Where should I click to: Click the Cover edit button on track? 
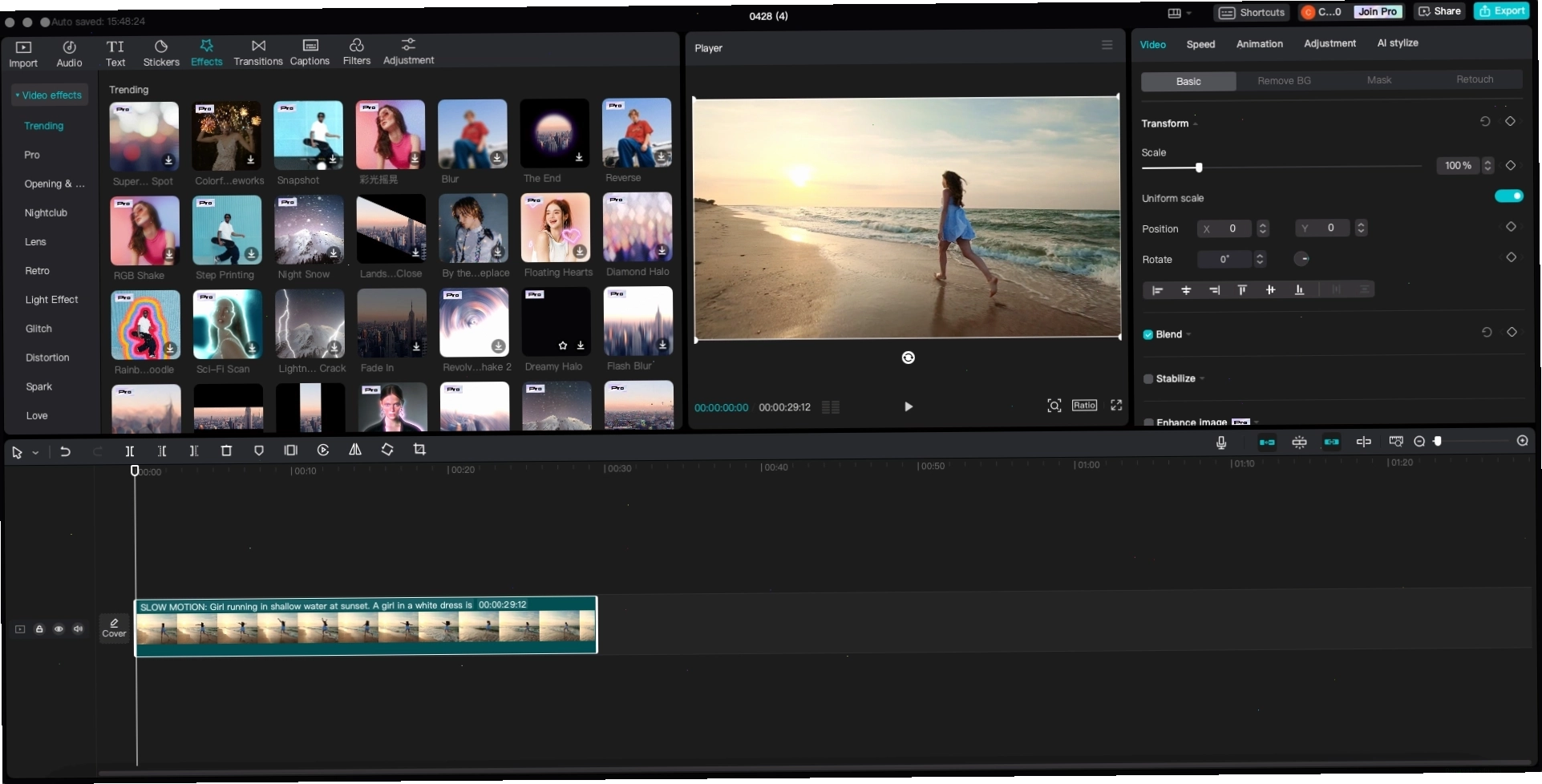(114, 627)
